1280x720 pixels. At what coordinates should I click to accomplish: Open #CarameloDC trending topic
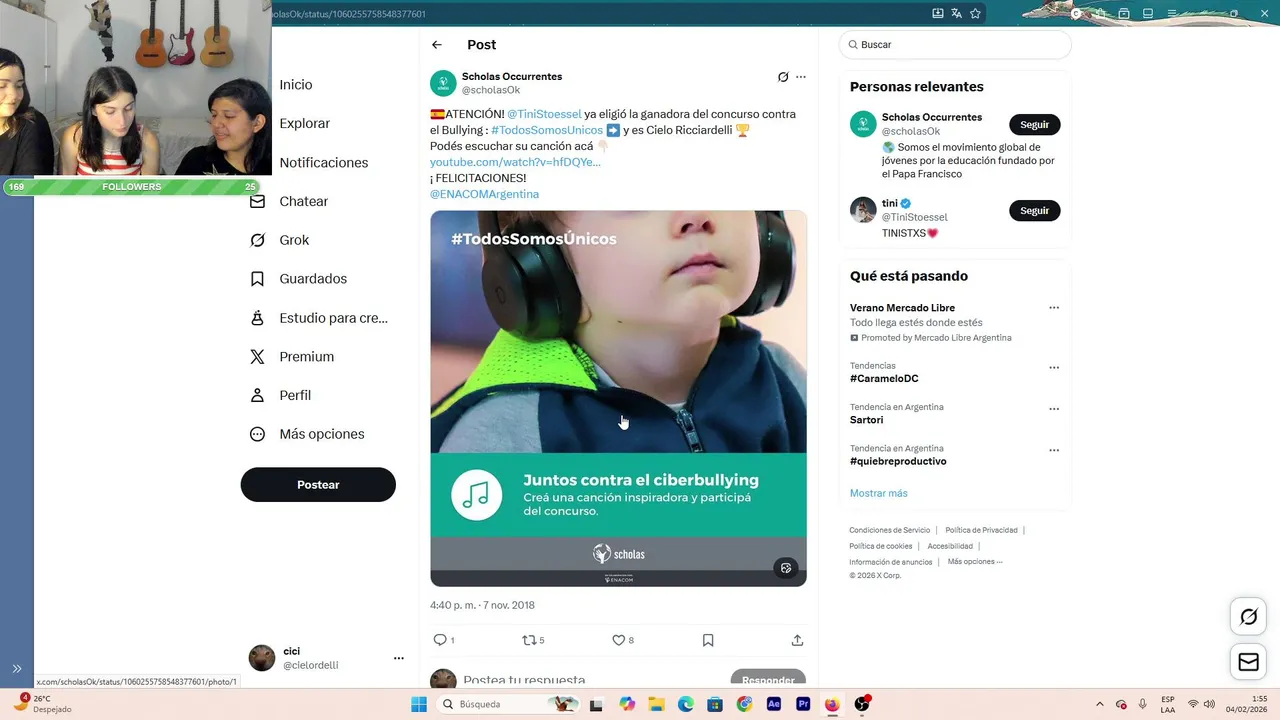coord(884,379)
